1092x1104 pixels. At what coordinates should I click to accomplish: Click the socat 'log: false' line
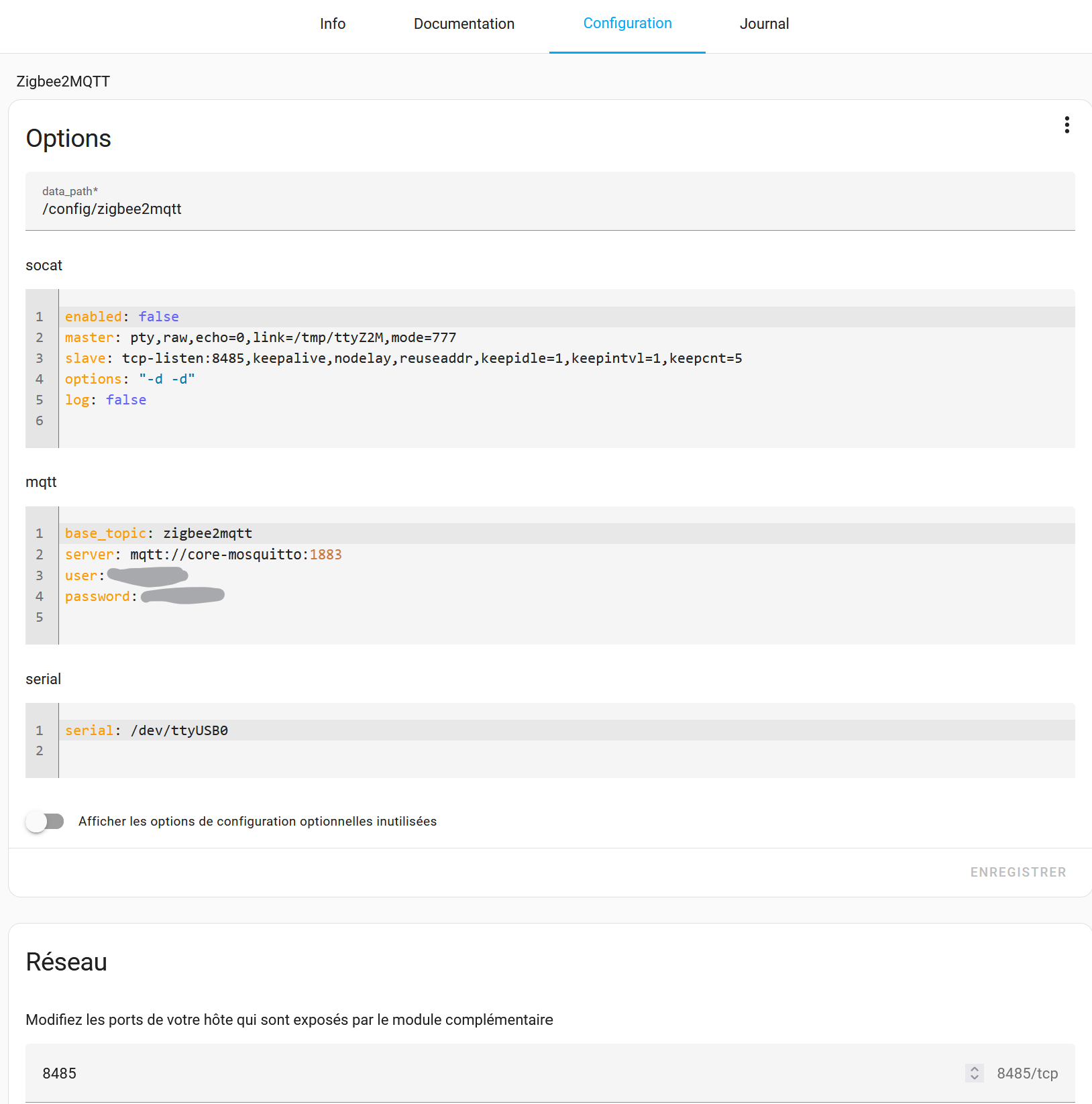(x=567, y=400)
